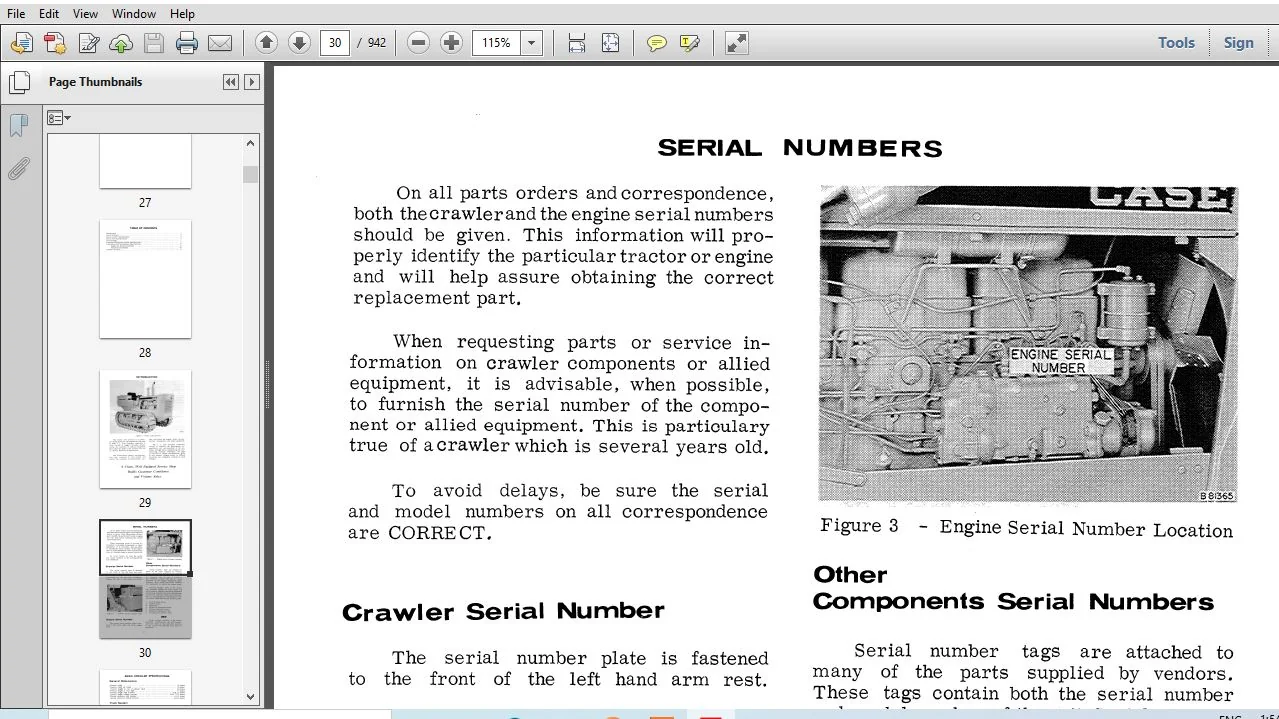
Task: Select the page 27 thumbnail
Action: (x=145, y=163)
